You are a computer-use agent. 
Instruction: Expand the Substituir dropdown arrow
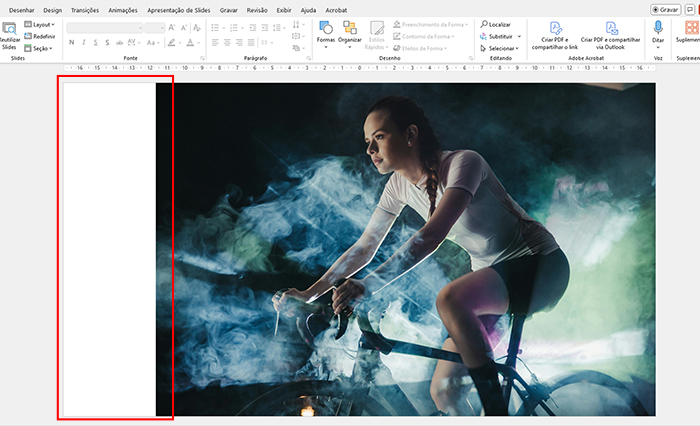coord(519,36)
